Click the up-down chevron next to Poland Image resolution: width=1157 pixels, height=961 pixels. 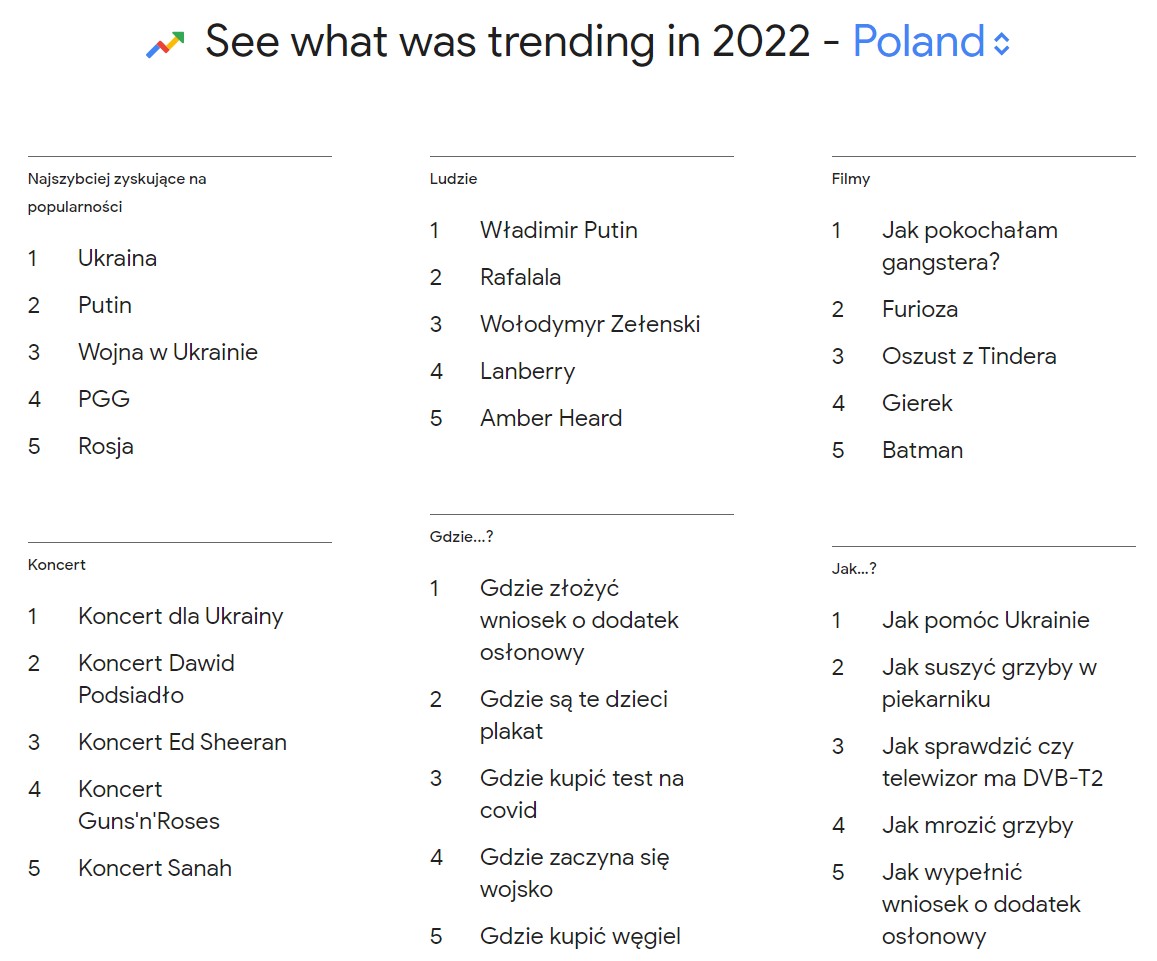coord(1002,44)
